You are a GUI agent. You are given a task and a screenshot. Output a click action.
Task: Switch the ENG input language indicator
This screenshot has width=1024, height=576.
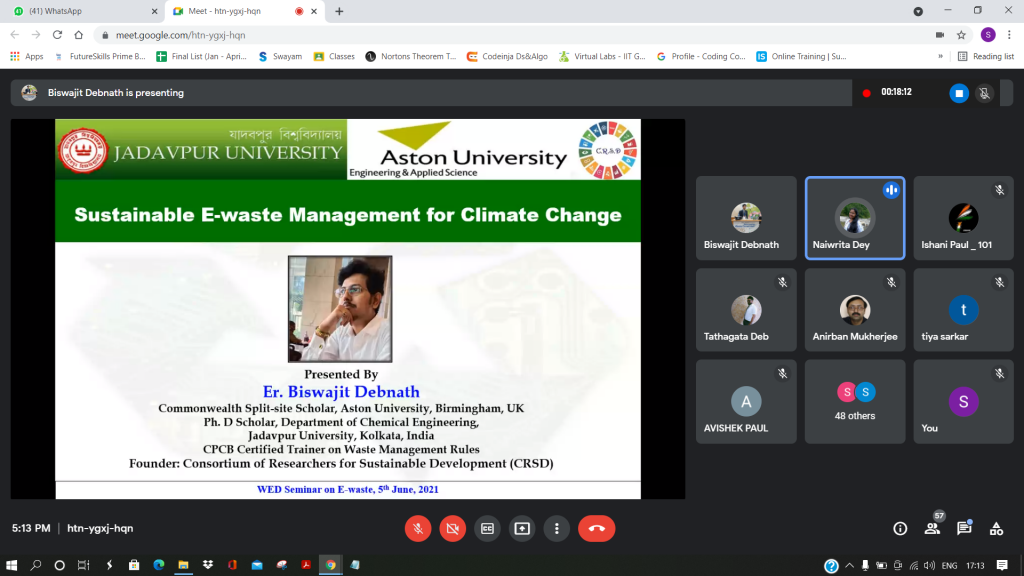click(950, 566)
